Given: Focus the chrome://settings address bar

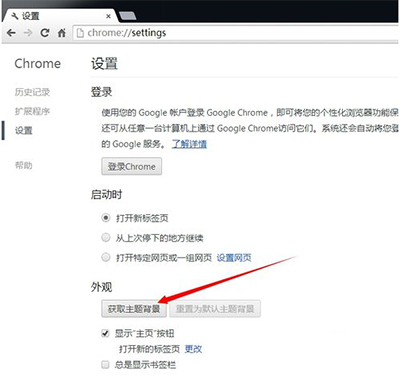Looking at the screenshot, I should pyautogui.click(x=236, y=33).
